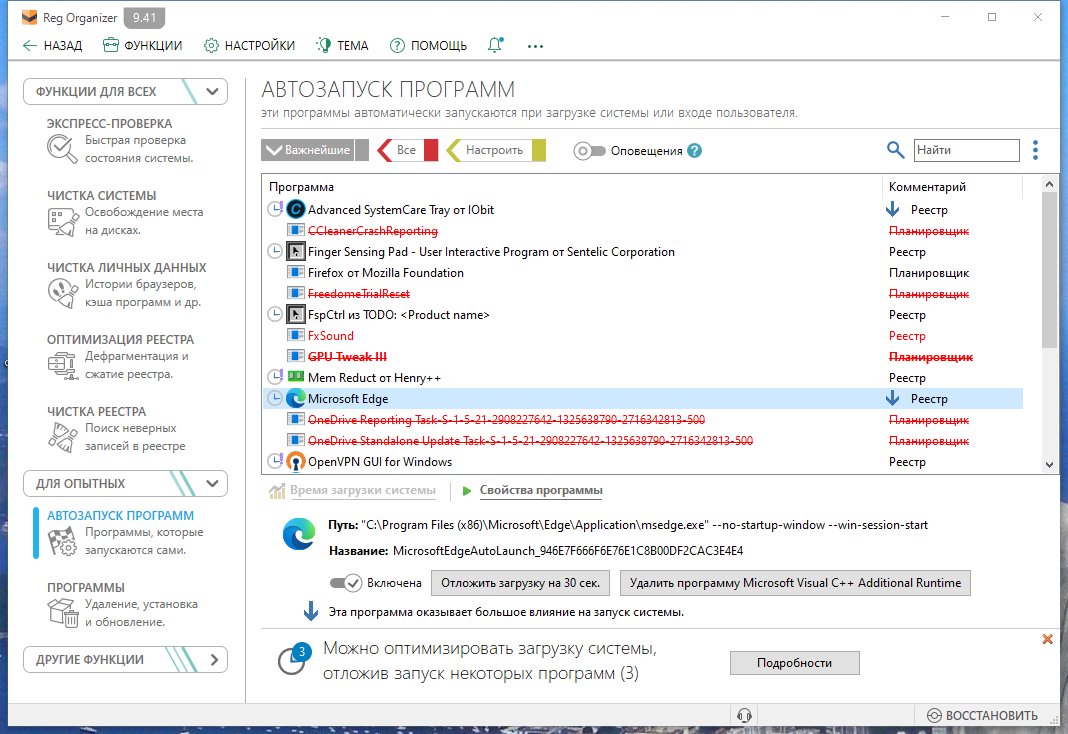Image resolution: width=1068 pixels, height=734 pixels.
Task: Click the FspCtrl program icon
Action: [295, 314]
